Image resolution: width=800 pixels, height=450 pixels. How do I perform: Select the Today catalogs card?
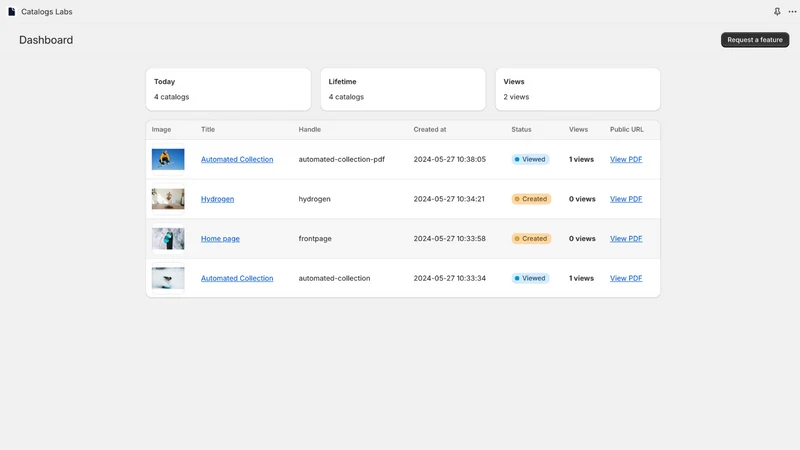coord(228,89)
